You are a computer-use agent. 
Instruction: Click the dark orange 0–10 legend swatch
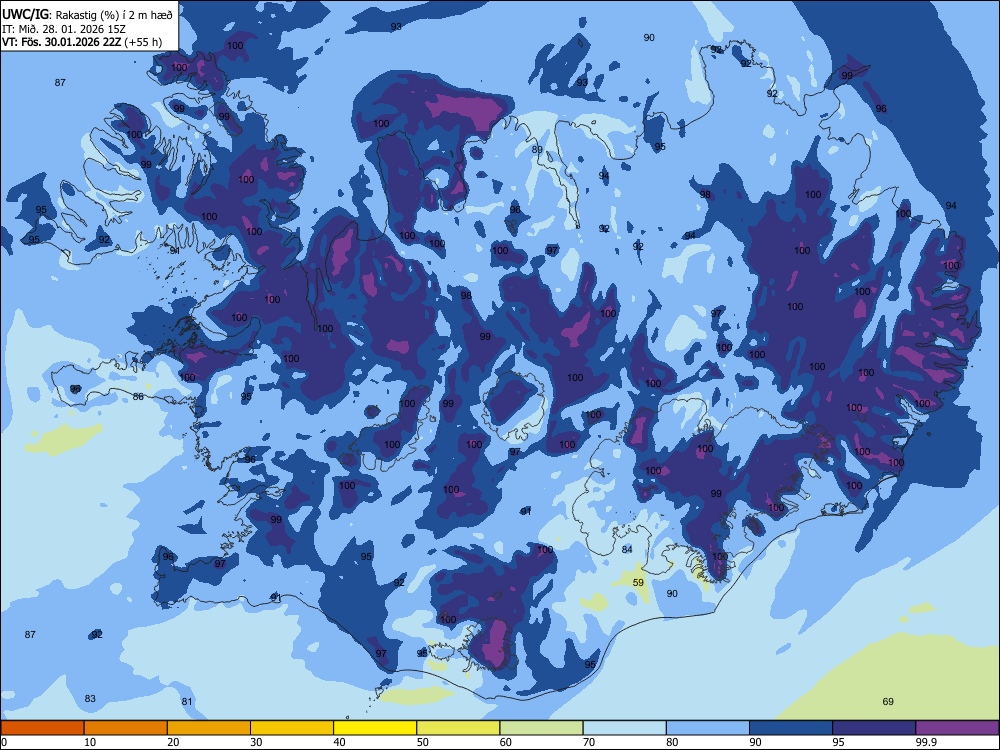coord(42,728)
